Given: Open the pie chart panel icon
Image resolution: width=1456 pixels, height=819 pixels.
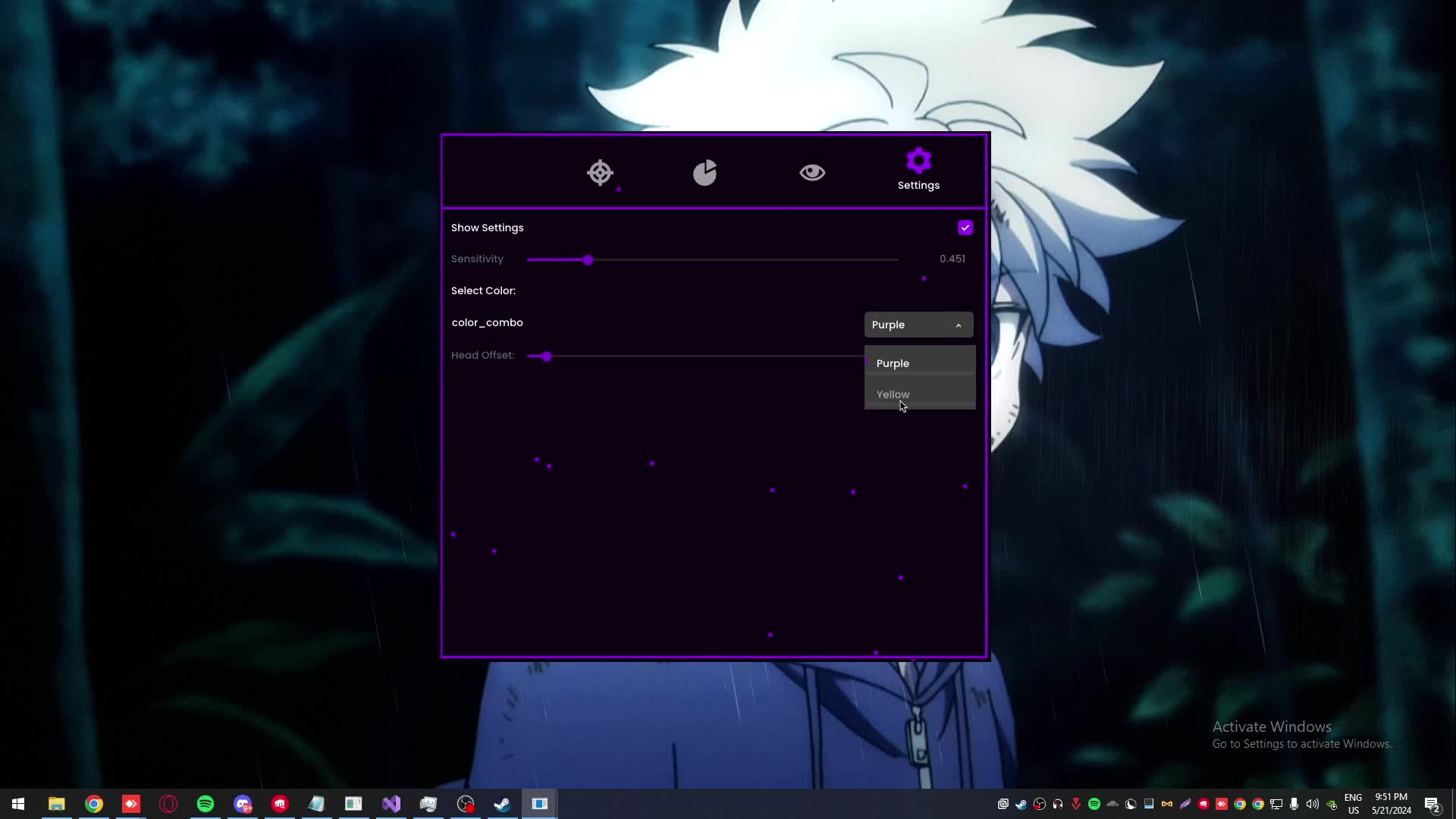Looking at the screenshot, I should pos(704,172).
